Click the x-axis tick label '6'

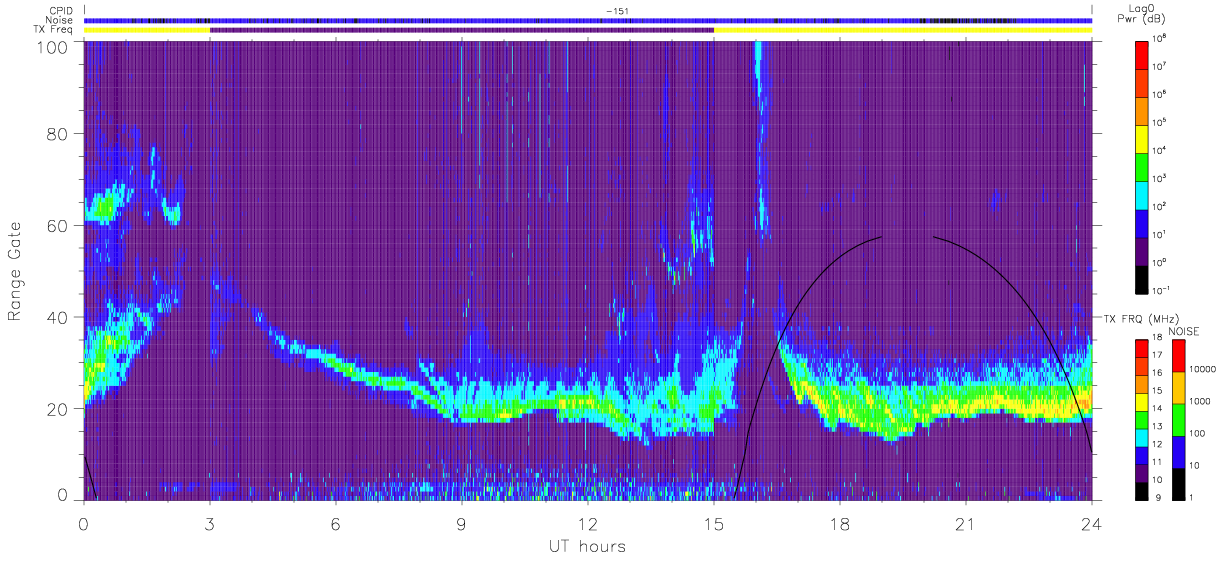coord(336,525)
